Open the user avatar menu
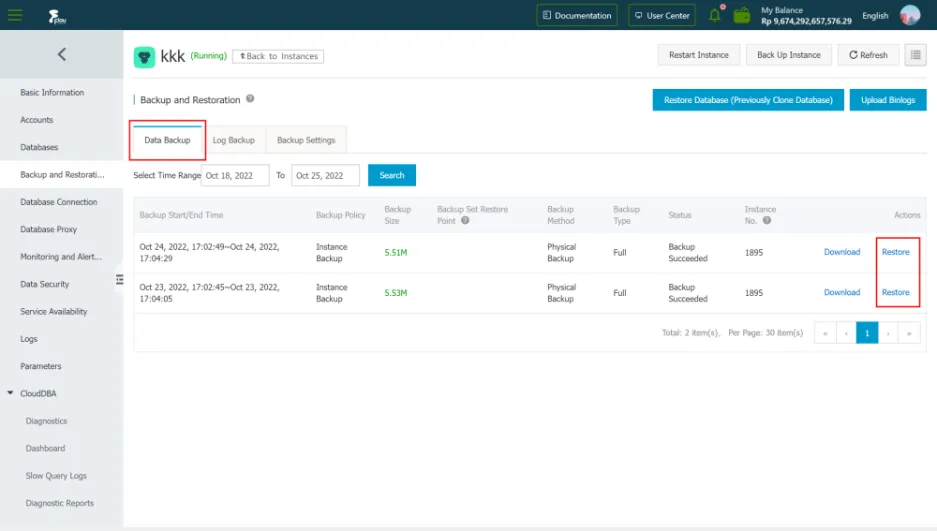 coord(910,15)
